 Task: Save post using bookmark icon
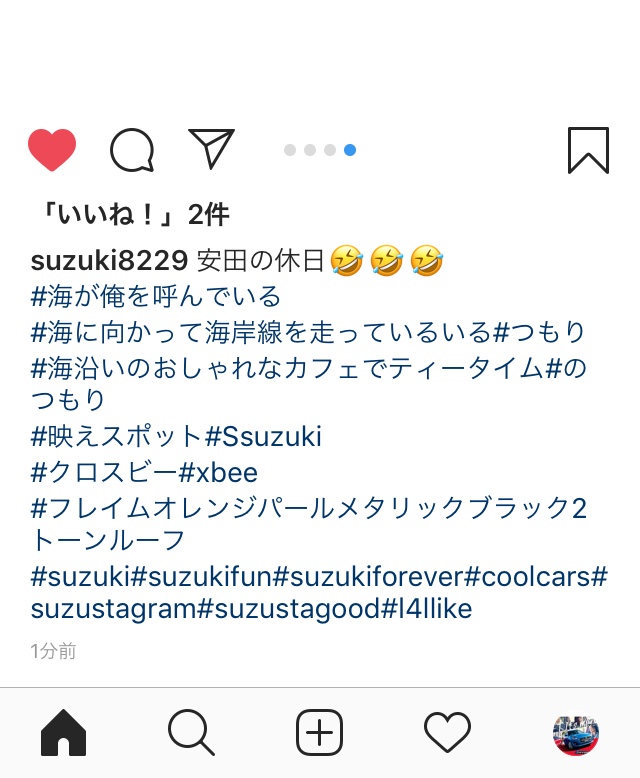(588, 150)
